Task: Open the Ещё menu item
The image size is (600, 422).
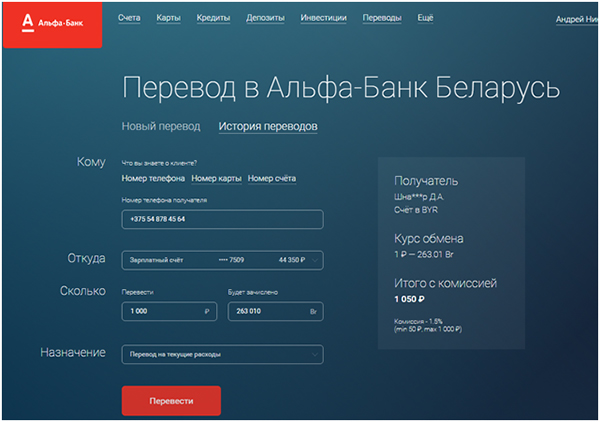Action: tap(425, 18)
